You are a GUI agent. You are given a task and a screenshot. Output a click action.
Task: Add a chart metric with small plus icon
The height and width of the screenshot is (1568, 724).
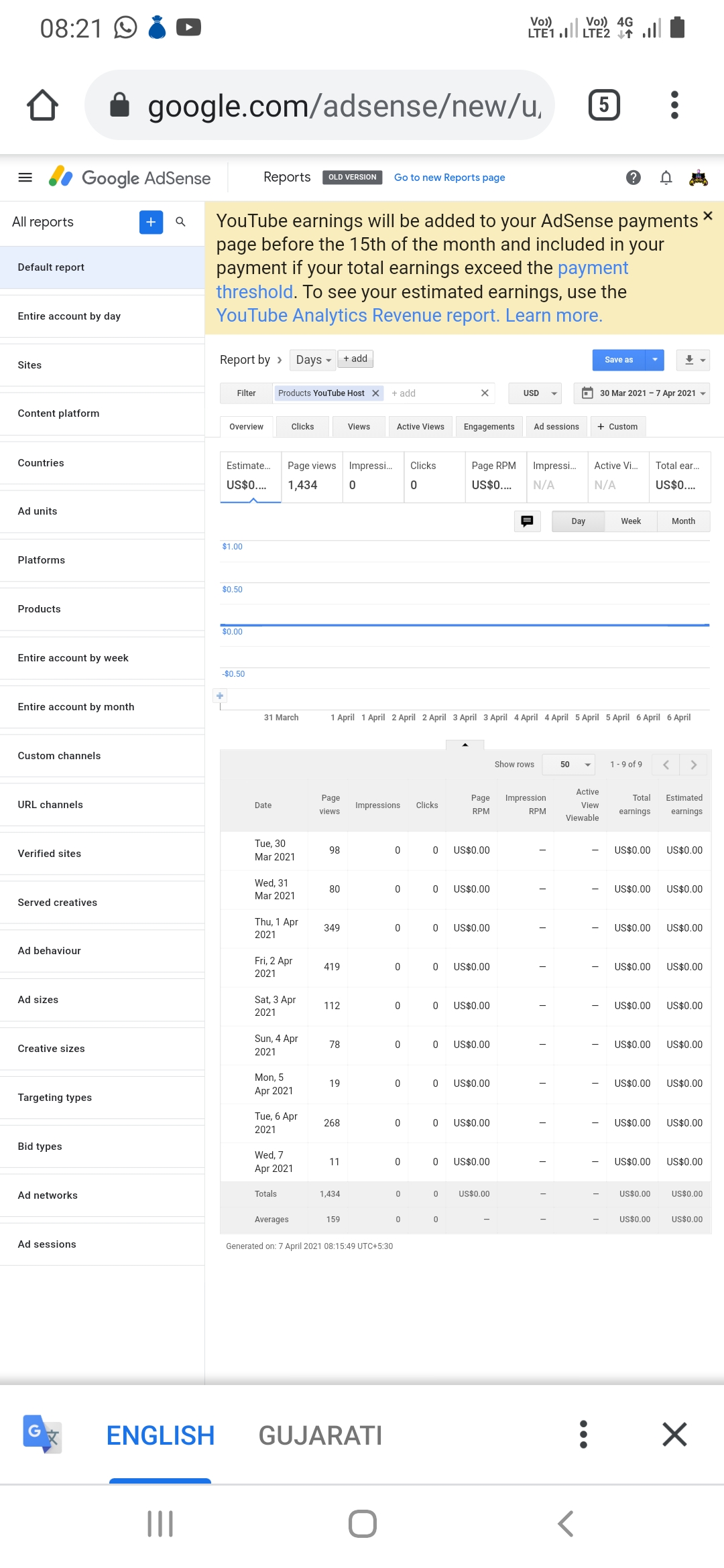[x=220, y=696]
